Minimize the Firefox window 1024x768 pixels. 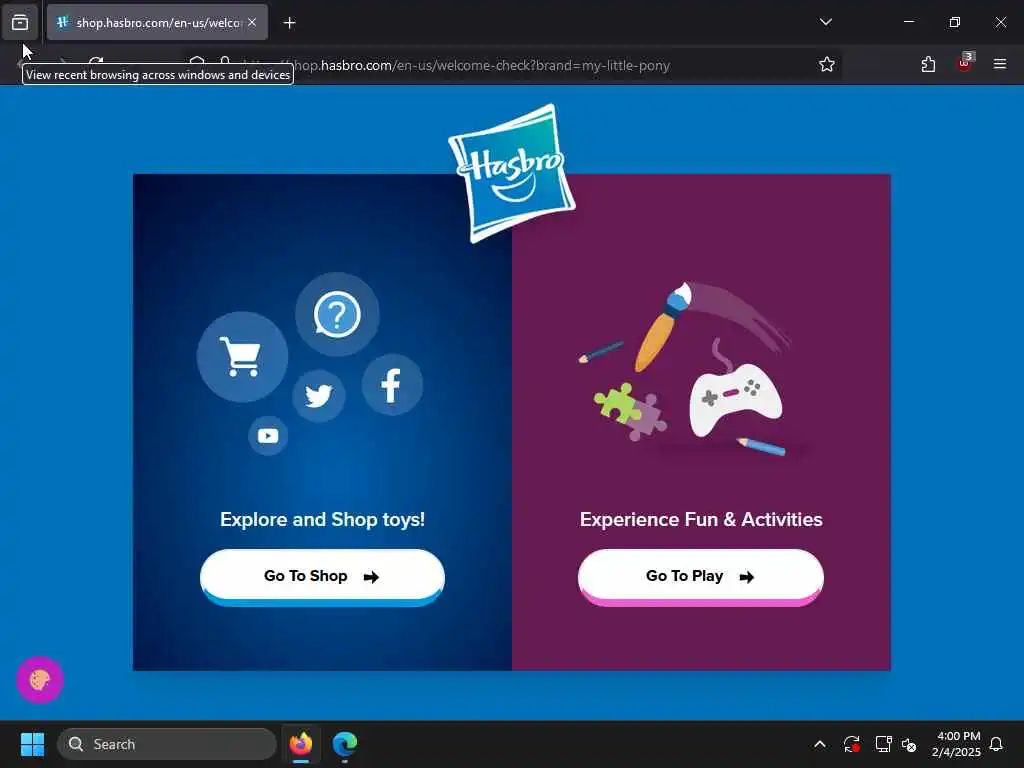(908, 22)
